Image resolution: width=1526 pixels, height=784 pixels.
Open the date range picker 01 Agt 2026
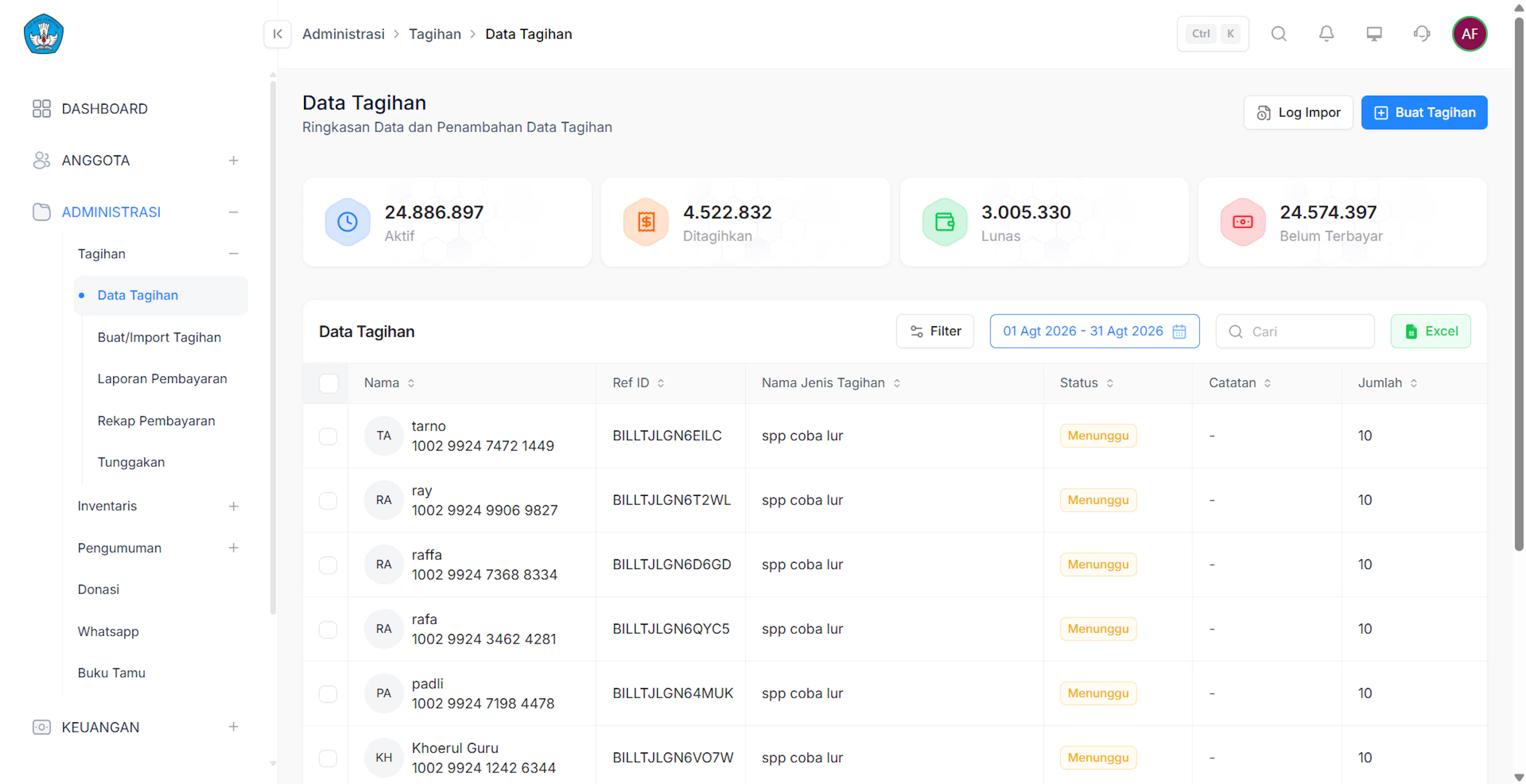click(x=1094, y=331)
